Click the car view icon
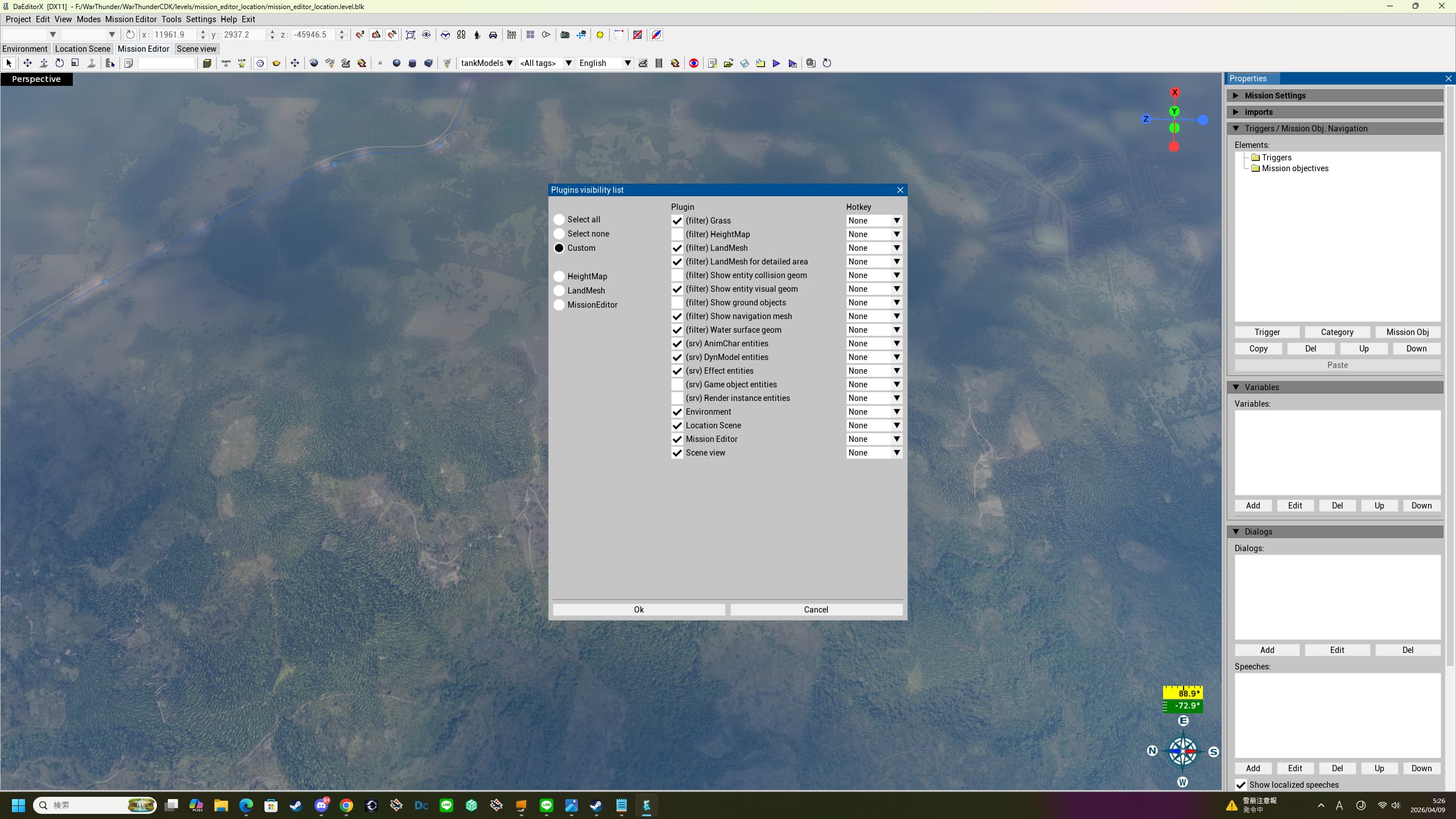 (x=493, y=35)
